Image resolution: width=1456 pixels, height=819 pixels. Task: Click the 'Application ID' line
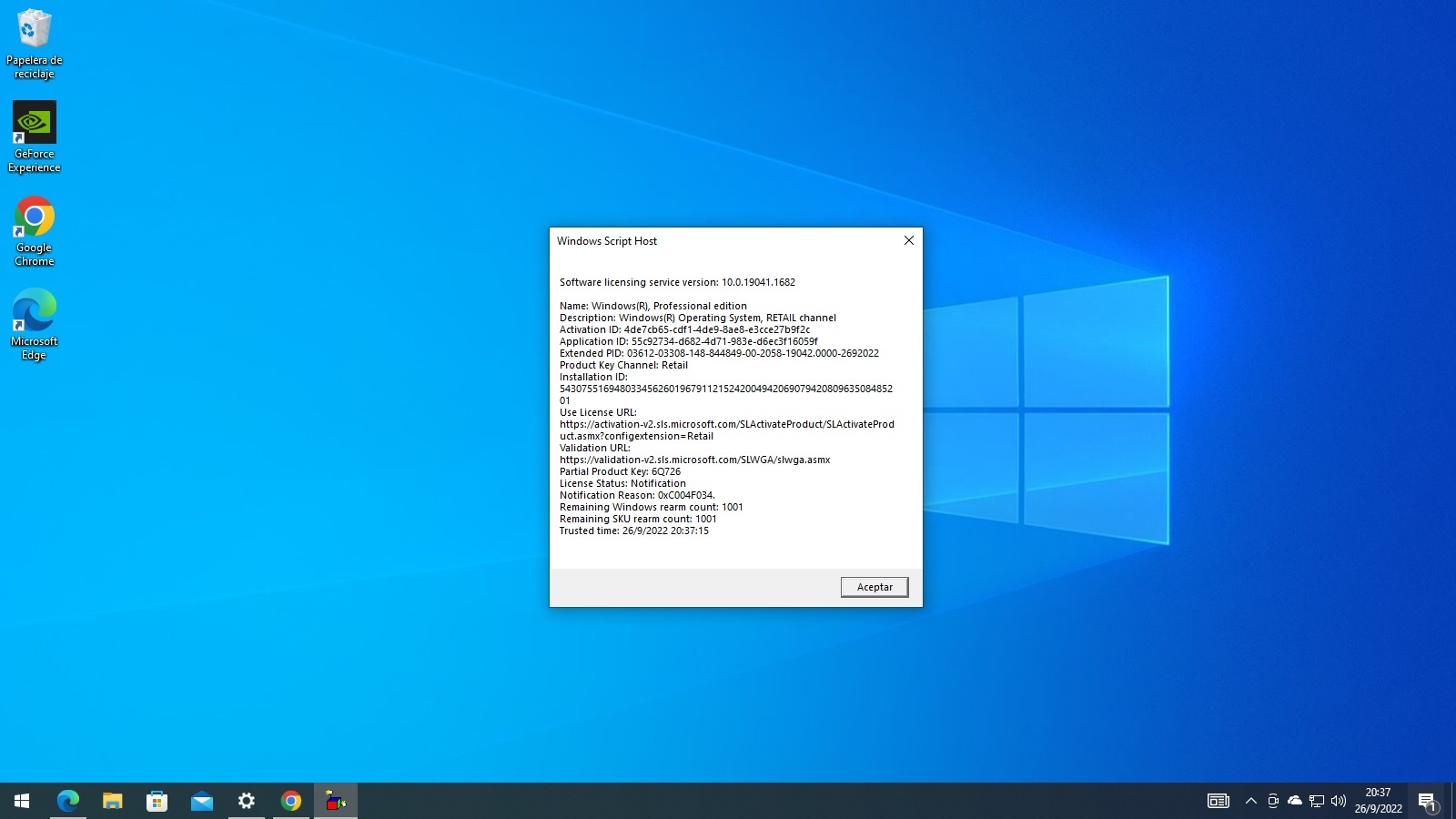pyautogui.click(x=688, y=341)
